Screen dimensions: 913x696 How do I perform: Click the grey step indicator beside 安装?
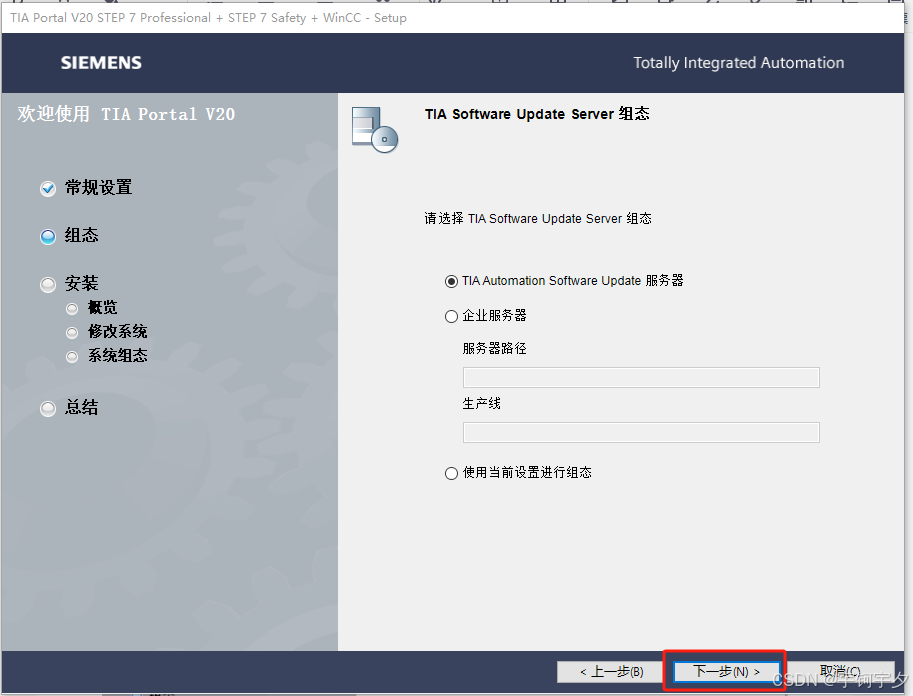(48, 285)
